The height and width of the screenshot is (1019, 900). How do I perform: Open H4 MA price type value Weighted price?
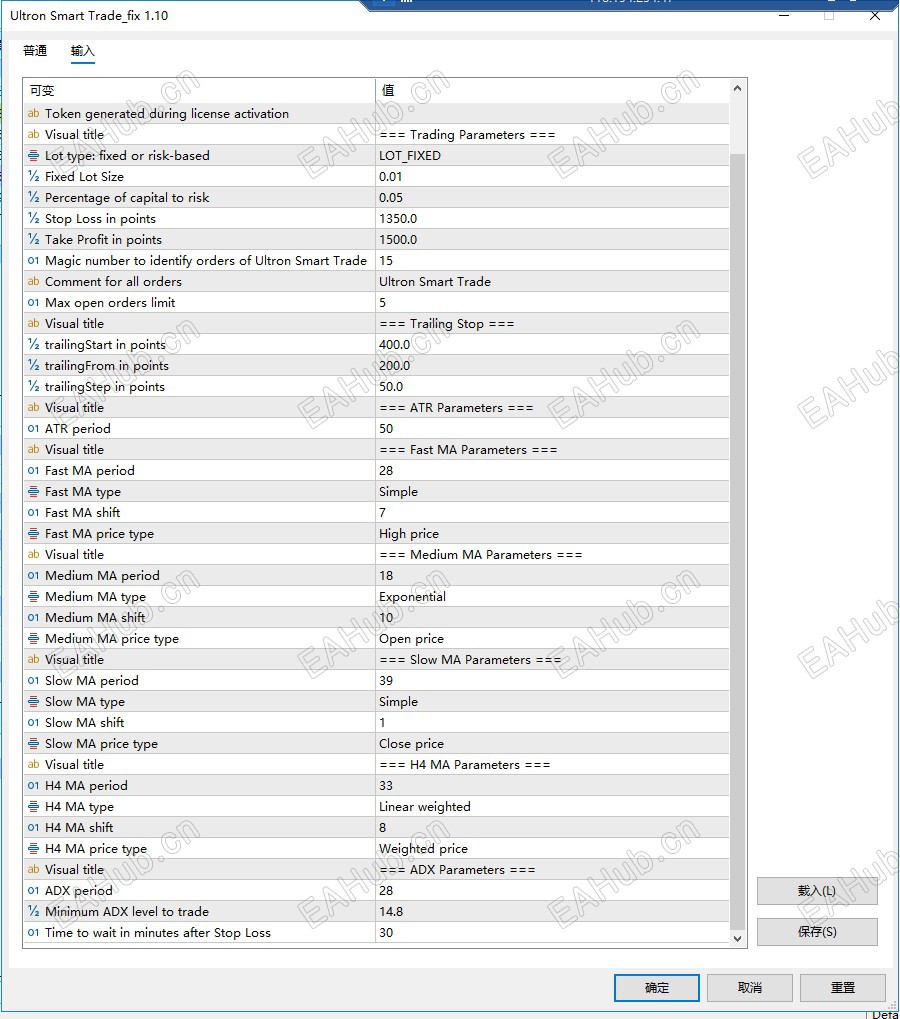[552, 849]
